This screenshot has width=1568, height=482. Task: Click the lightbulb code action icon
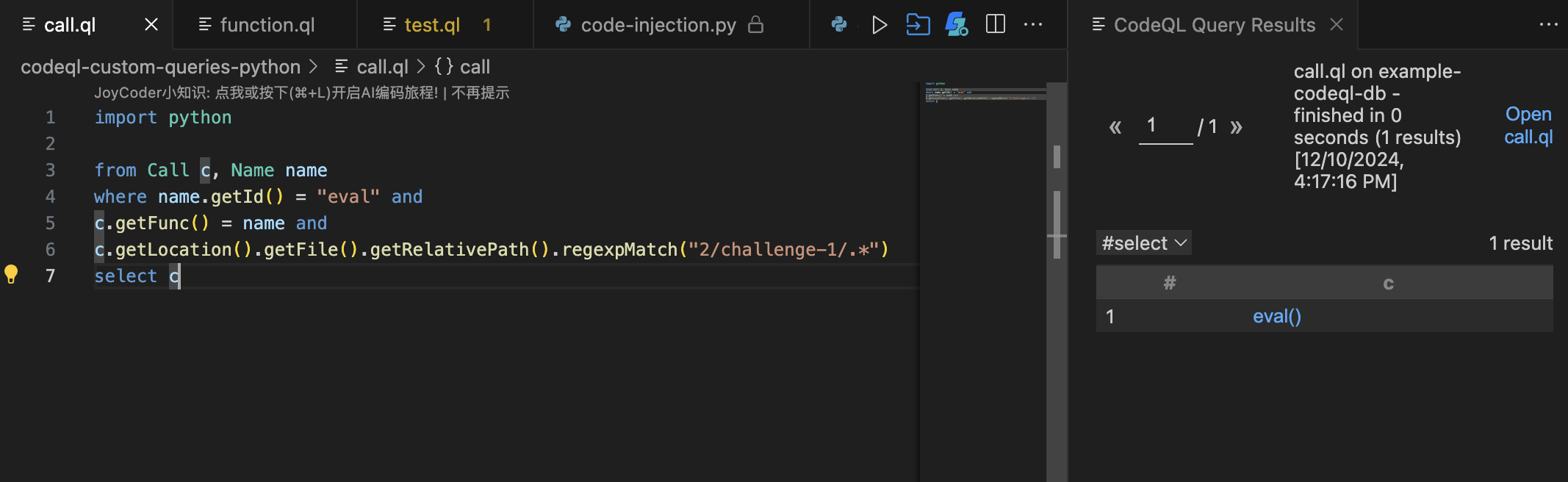[11, 275]
